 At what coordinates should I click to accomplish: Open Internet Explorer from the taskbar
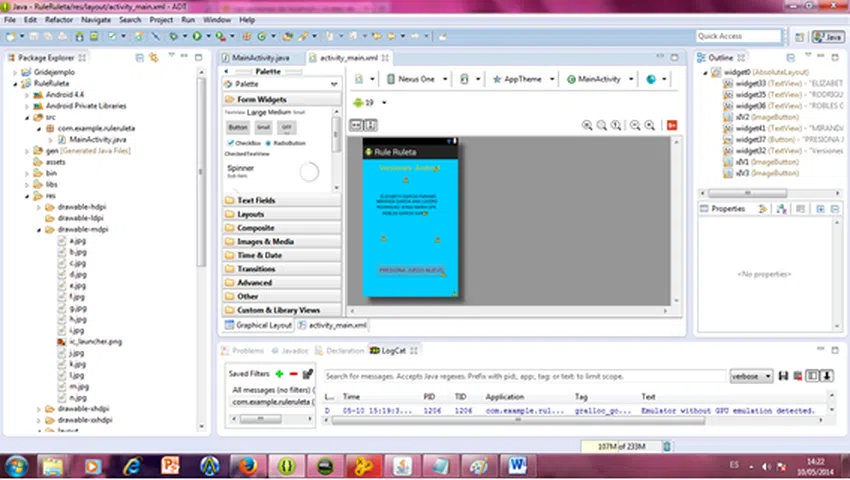click(x=132, y=466)
